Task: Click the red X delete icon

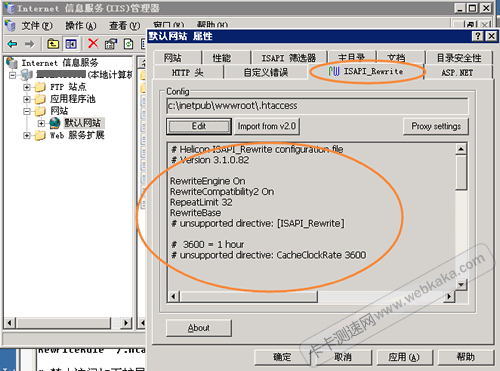Action: [x=93, y=43]
